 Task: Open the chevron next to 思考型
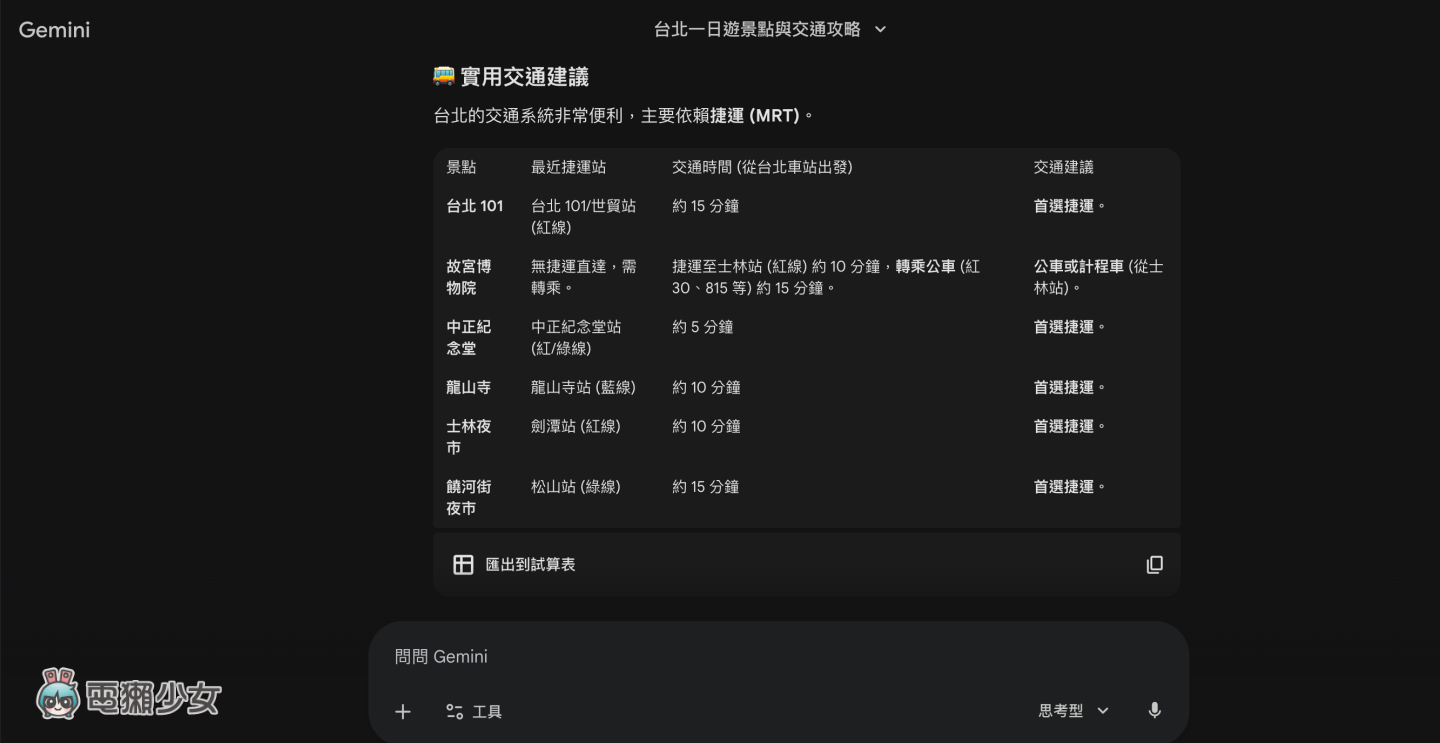(x=1103, y=710)
